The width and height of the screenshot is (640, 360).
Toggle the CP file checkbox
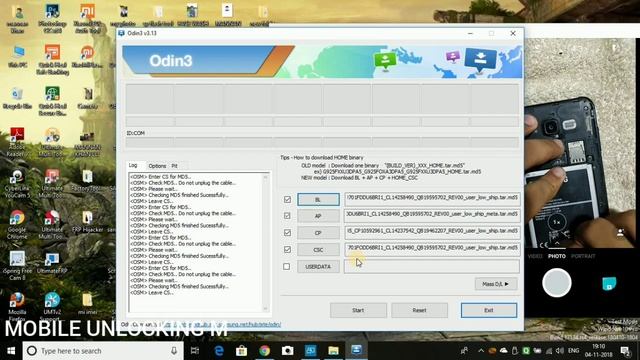[x=287, y=233]
